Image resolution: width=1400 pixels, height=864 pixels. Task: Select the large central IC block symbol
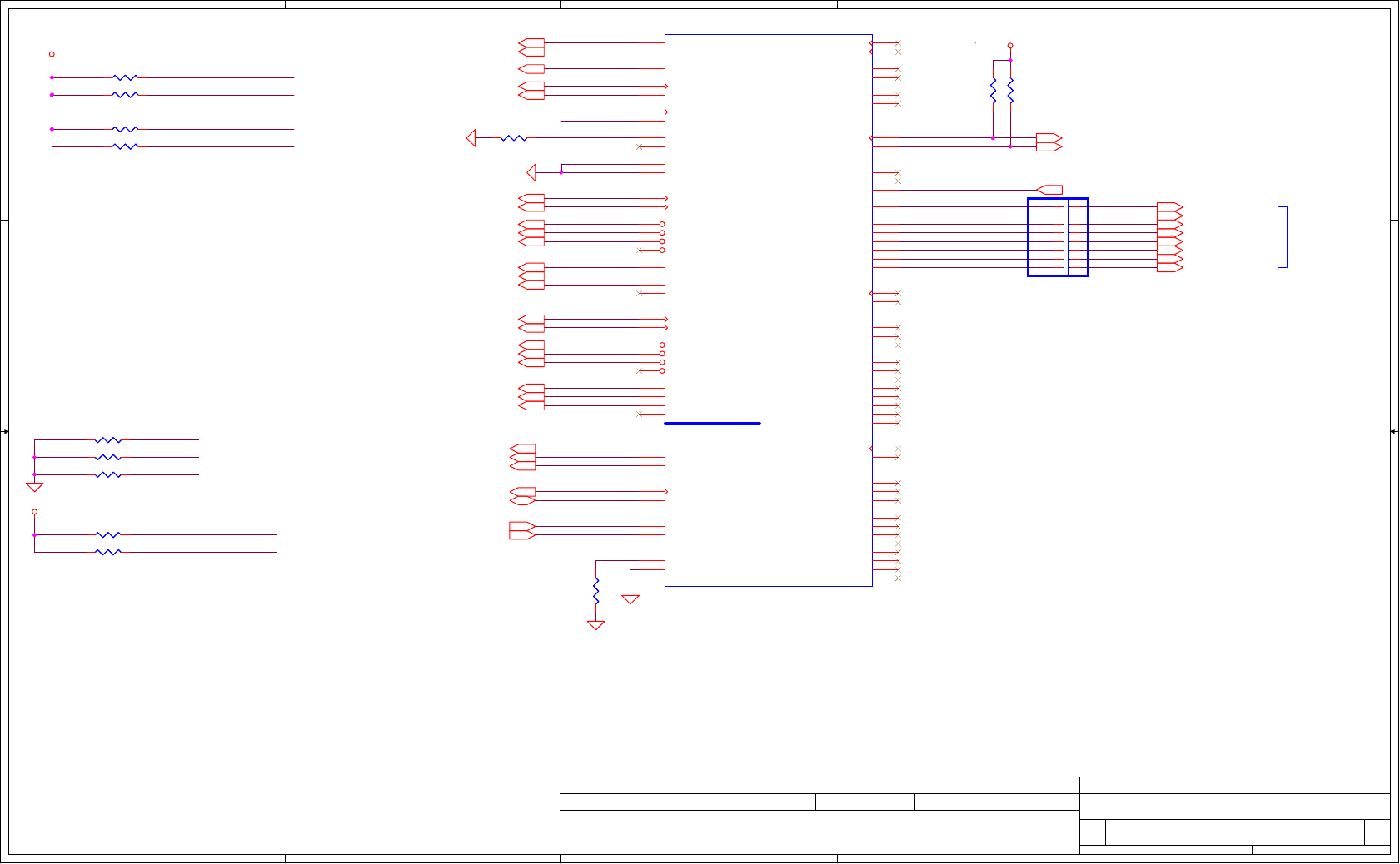pos(768,310)
